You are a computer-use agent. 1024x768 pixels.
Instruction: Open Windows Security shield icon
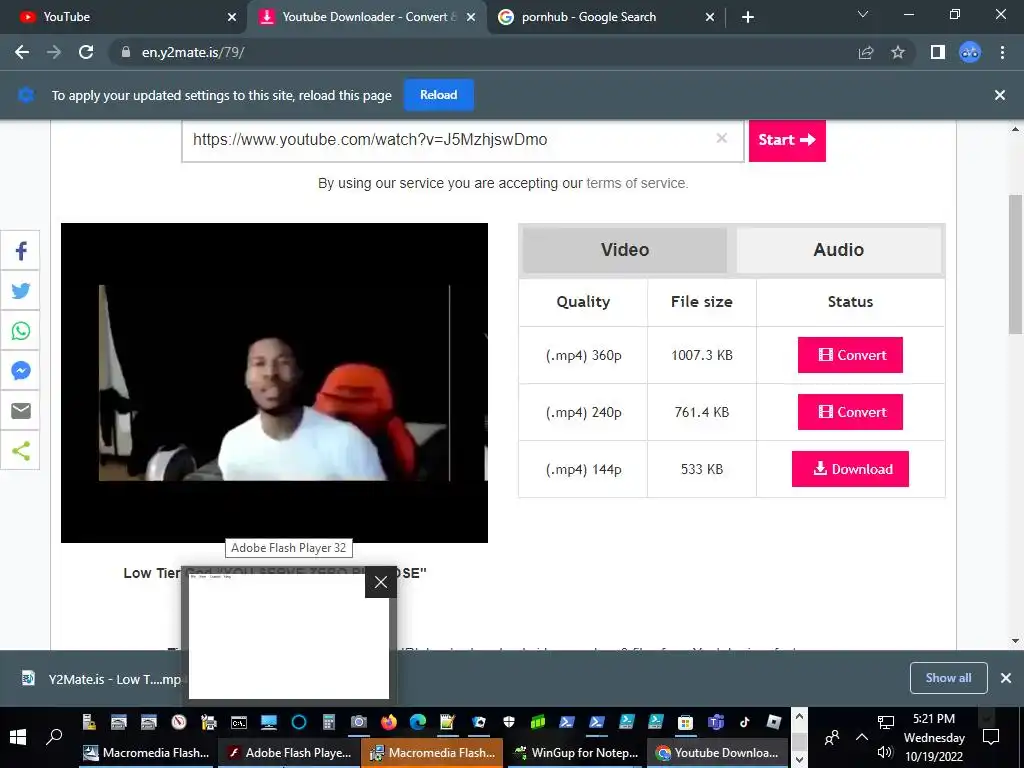[508, 722]
